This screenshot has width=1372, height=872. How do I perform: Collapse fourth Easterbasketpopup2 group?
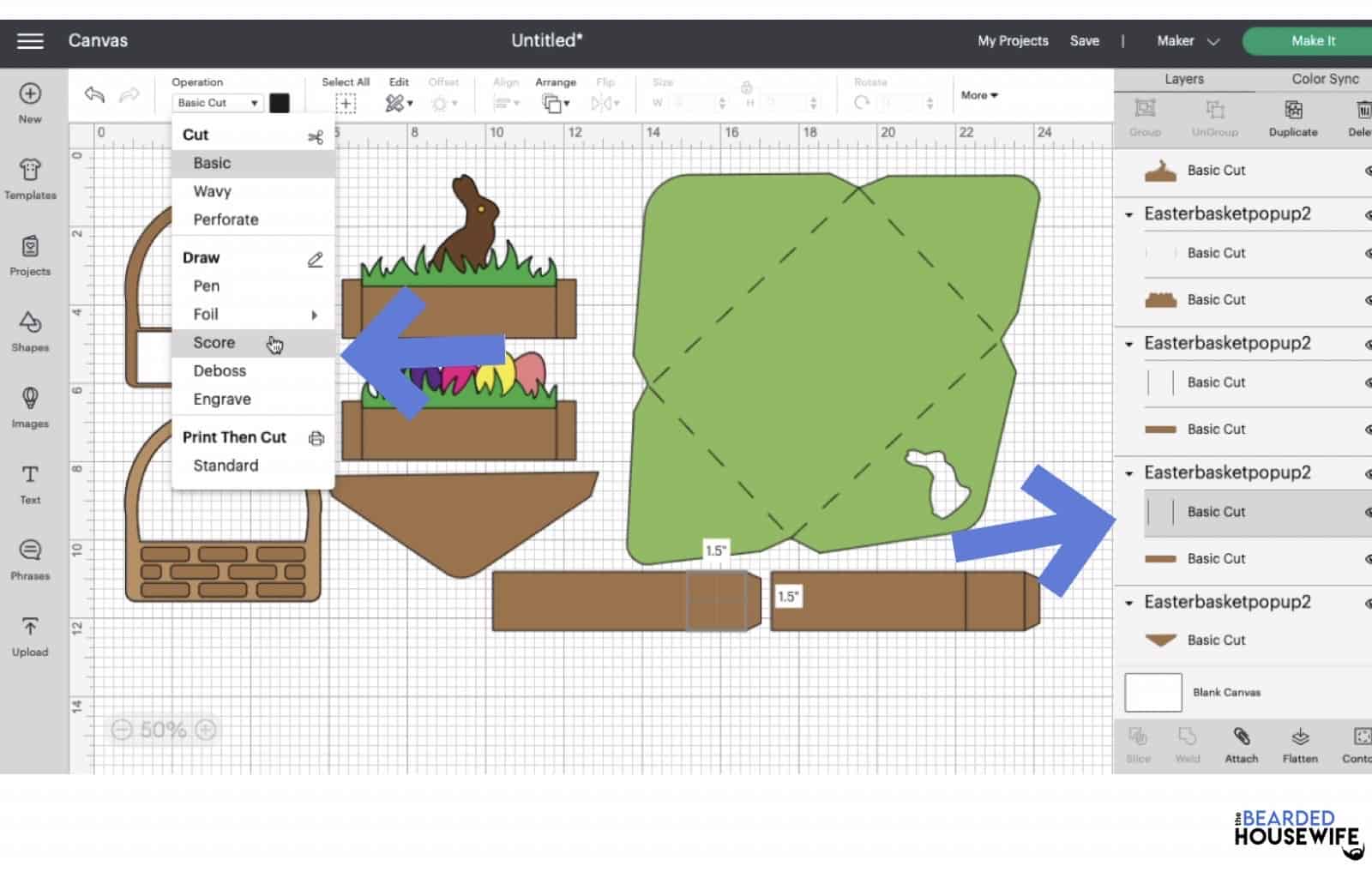pos(1129,603)
